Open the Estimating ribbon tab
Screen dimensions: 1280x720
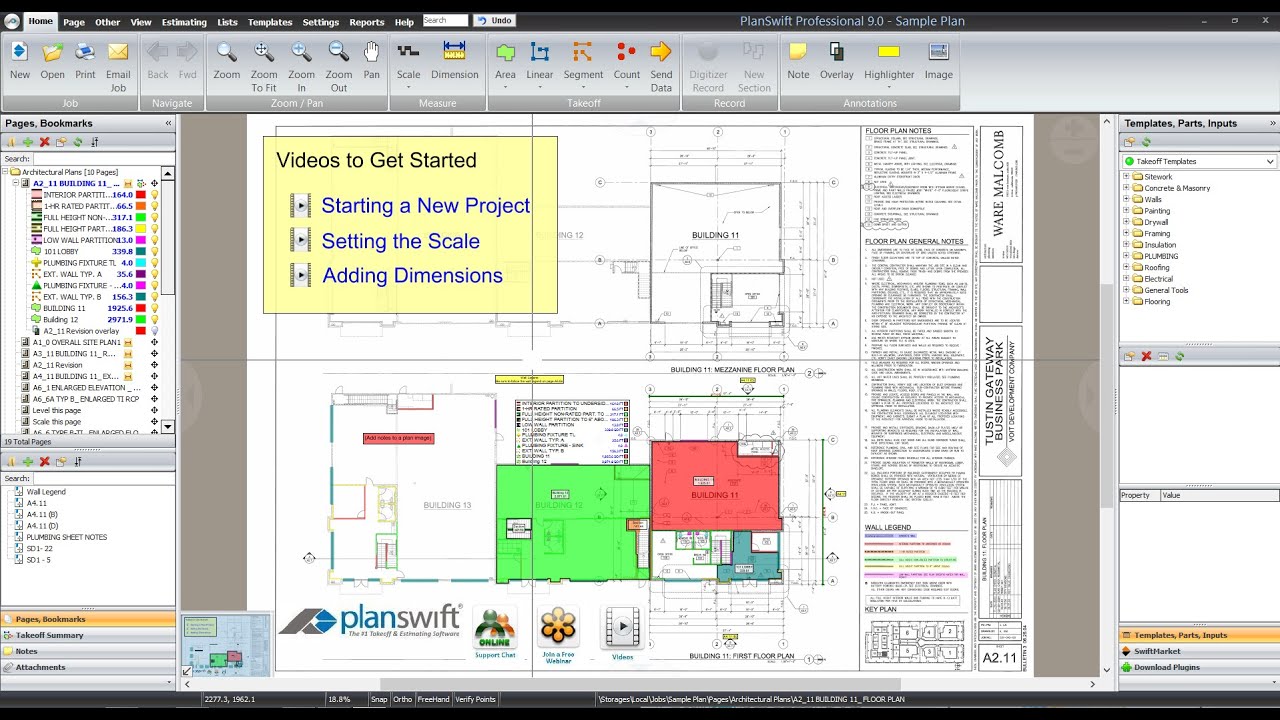(x=184, y=22)
